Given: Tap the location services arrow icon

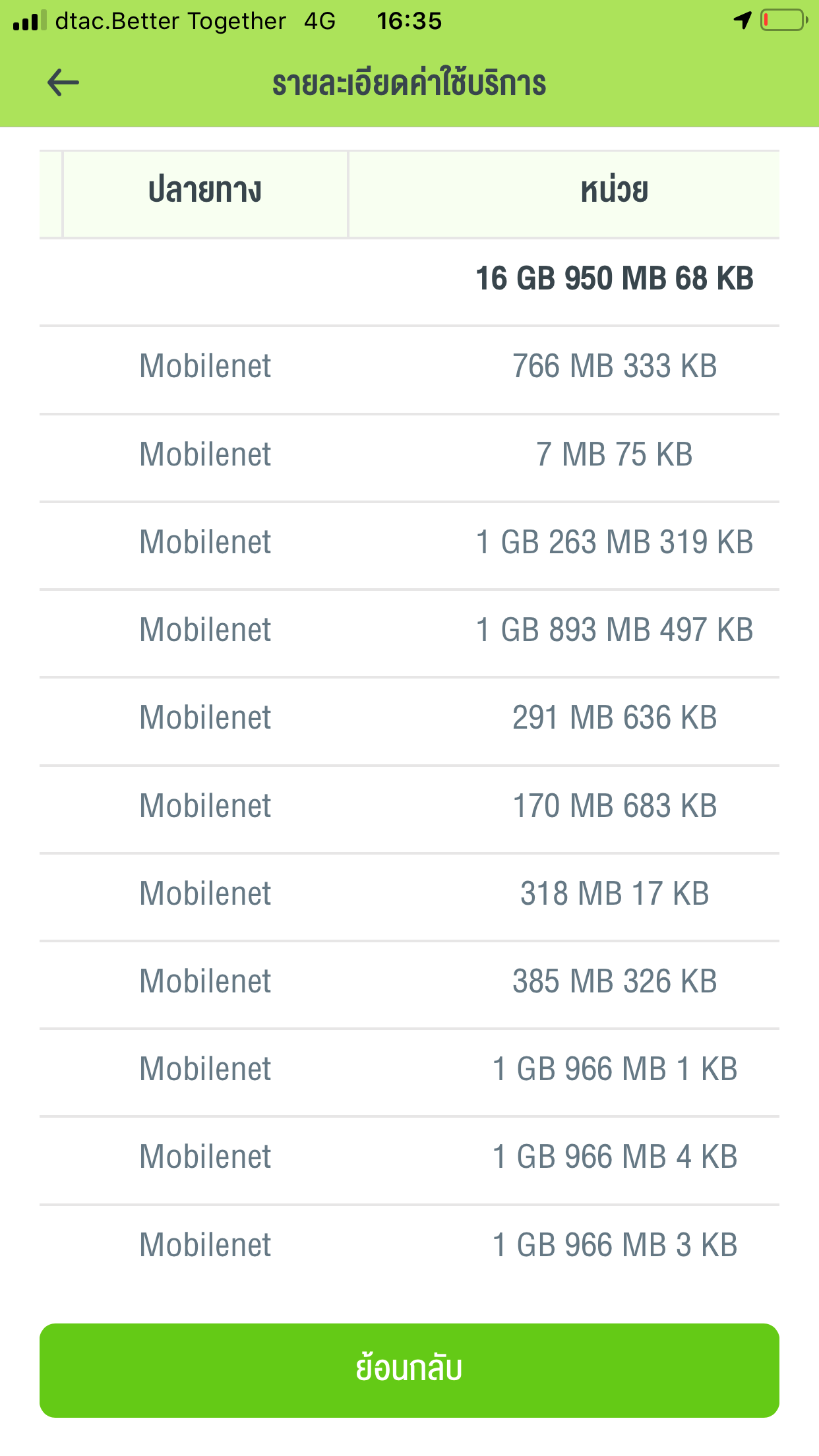Looking at the screenshot, I should pos(743,20).
